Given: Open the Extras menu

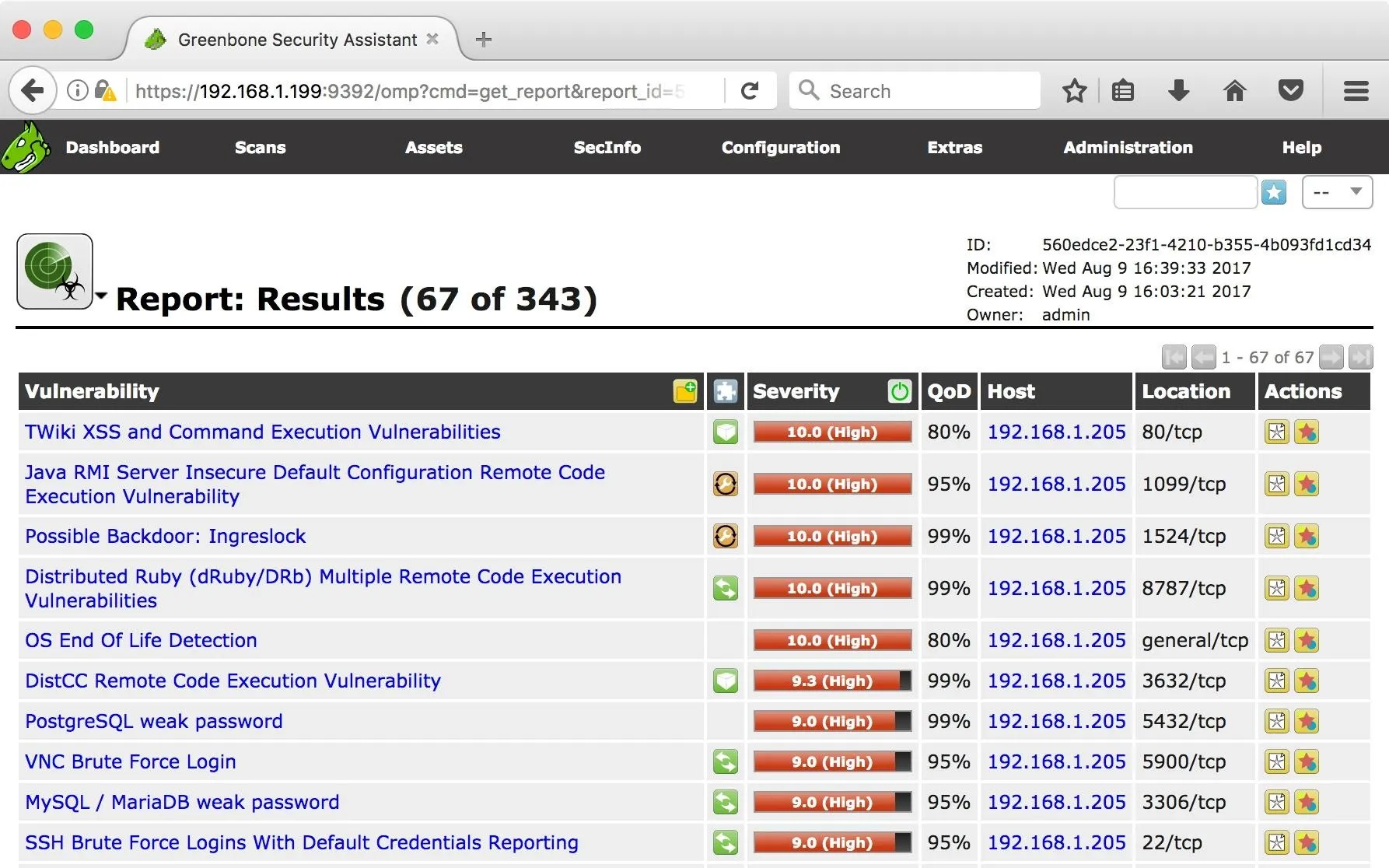Looking at the screenshot, I should click(x=955, y=147).
